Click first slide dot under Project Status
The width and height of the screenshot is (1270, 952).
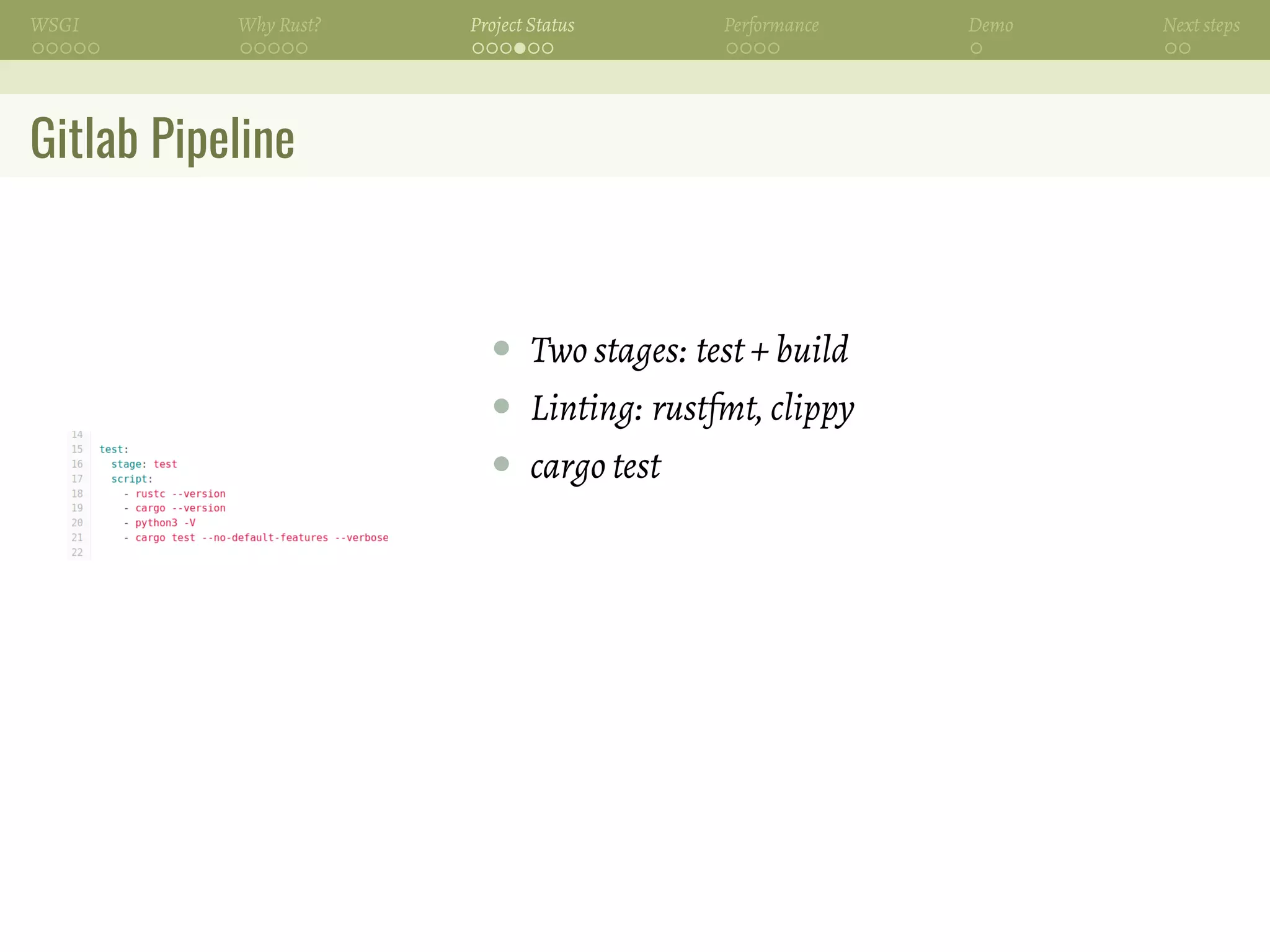(478, 48)
